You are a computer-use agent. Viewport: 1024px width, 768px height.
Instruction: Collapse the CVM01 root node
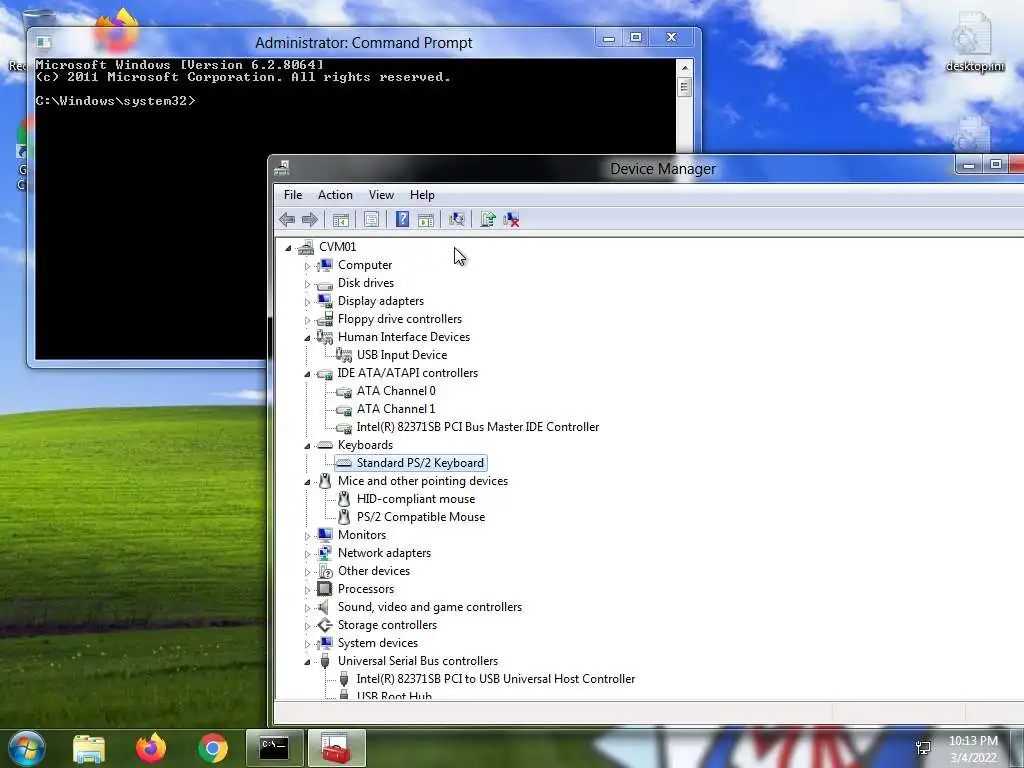click(x=288, y=248)
